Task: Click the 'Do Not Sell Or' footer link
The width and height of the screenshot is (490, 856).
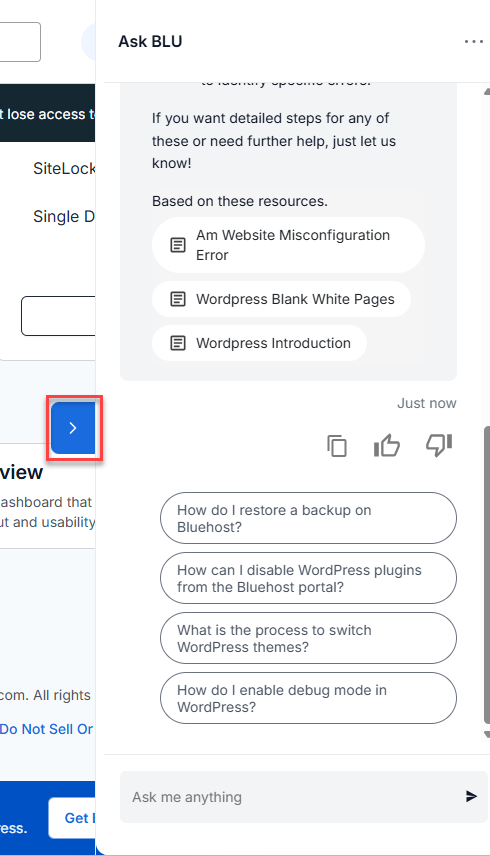Action: point(46,729)
